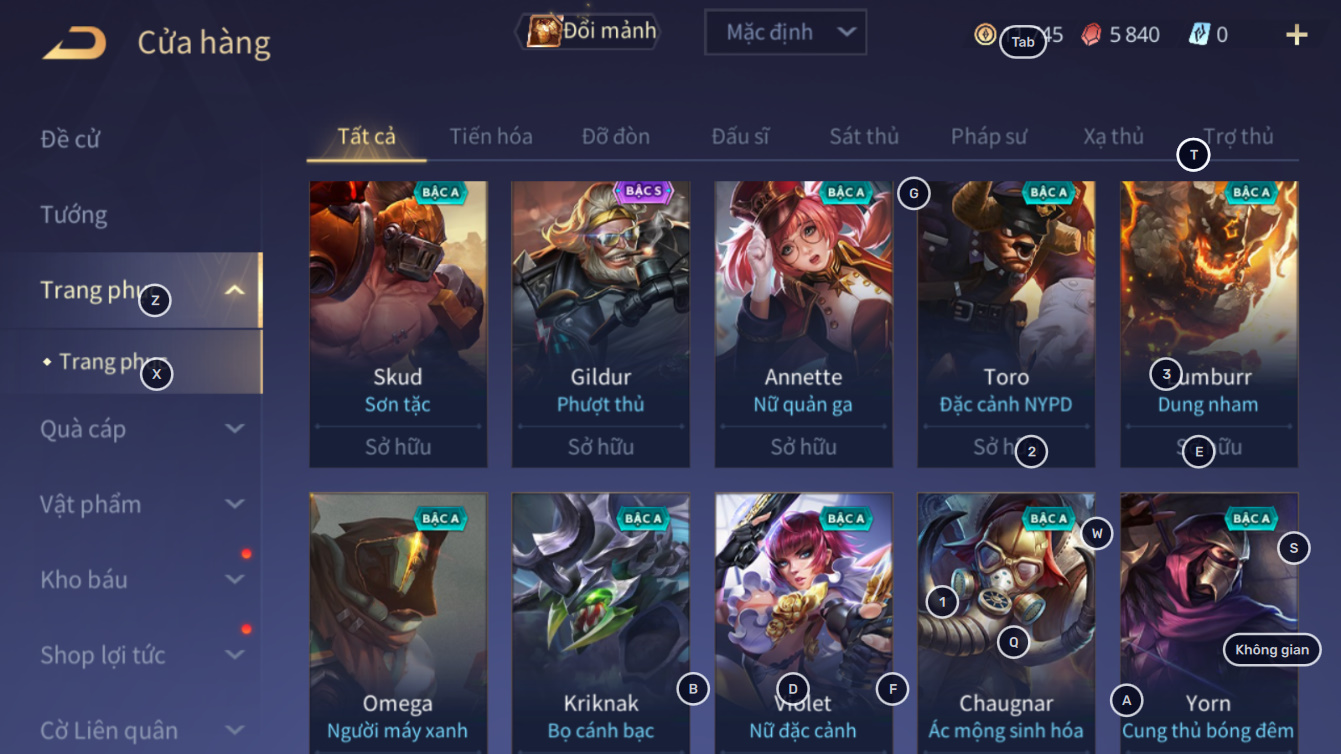Open the Omega Người máy xanh skin
1341x754 pixels.
(398, 622)
